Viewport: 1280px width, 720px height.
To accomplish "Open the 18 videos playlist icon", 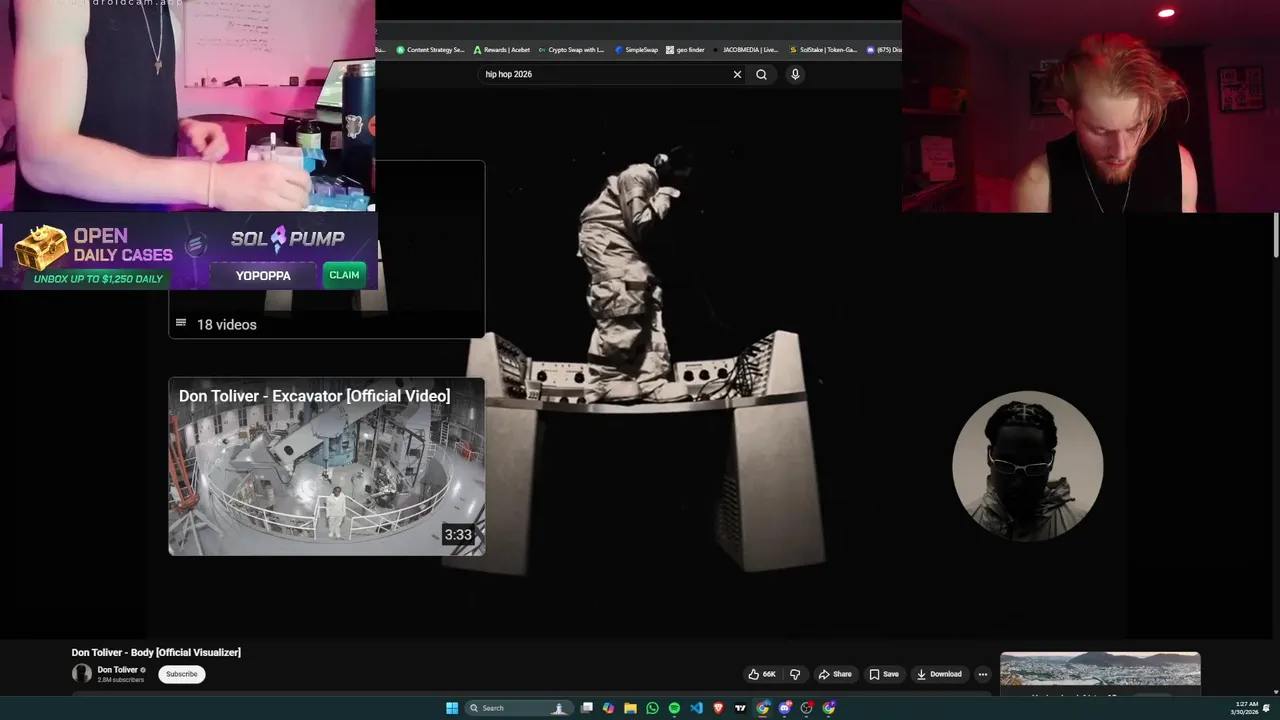I will (181, 323).
